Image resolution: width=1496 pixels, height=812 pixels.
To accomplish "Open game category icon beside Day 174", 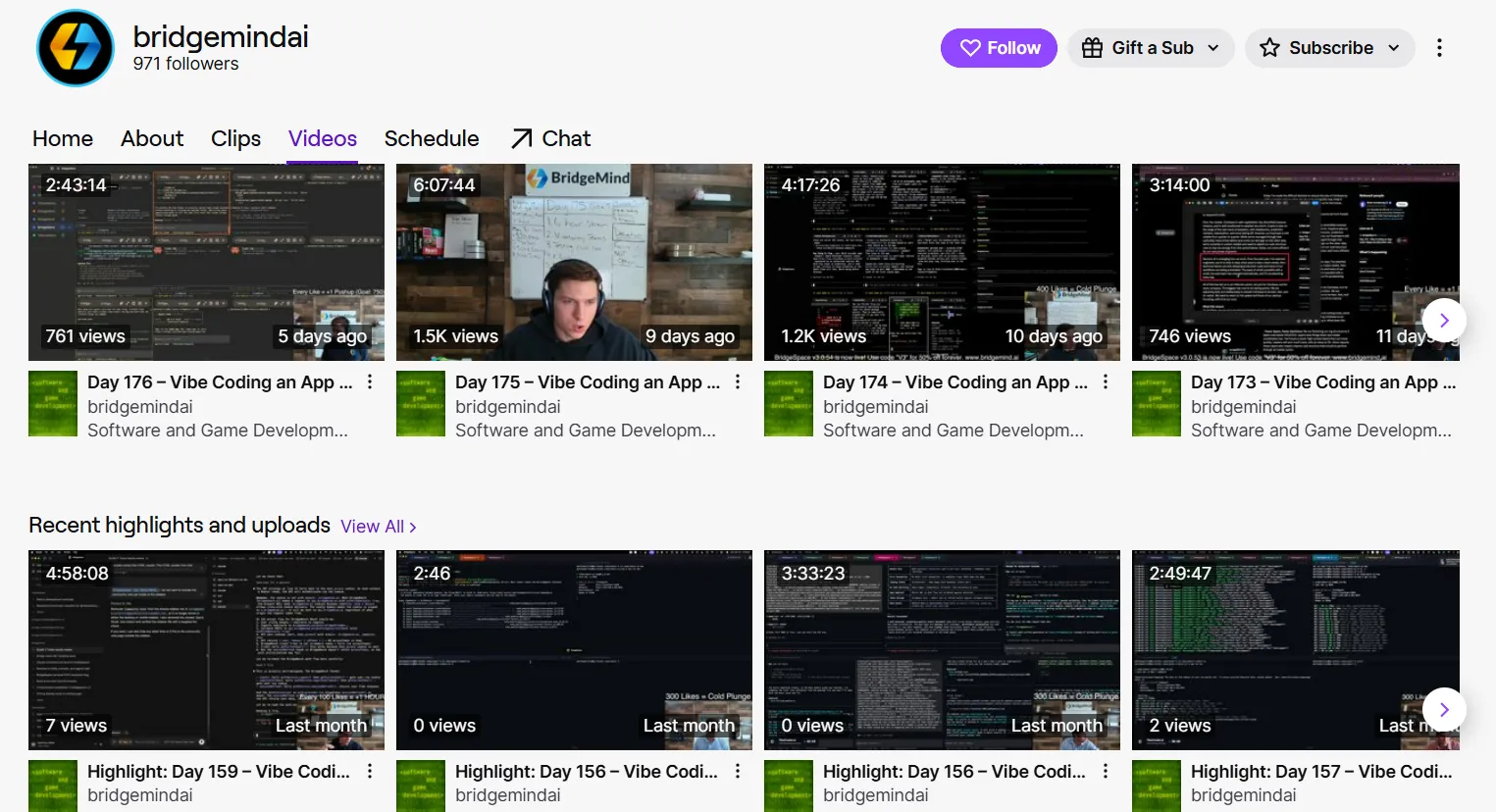I will pos(789,404).
